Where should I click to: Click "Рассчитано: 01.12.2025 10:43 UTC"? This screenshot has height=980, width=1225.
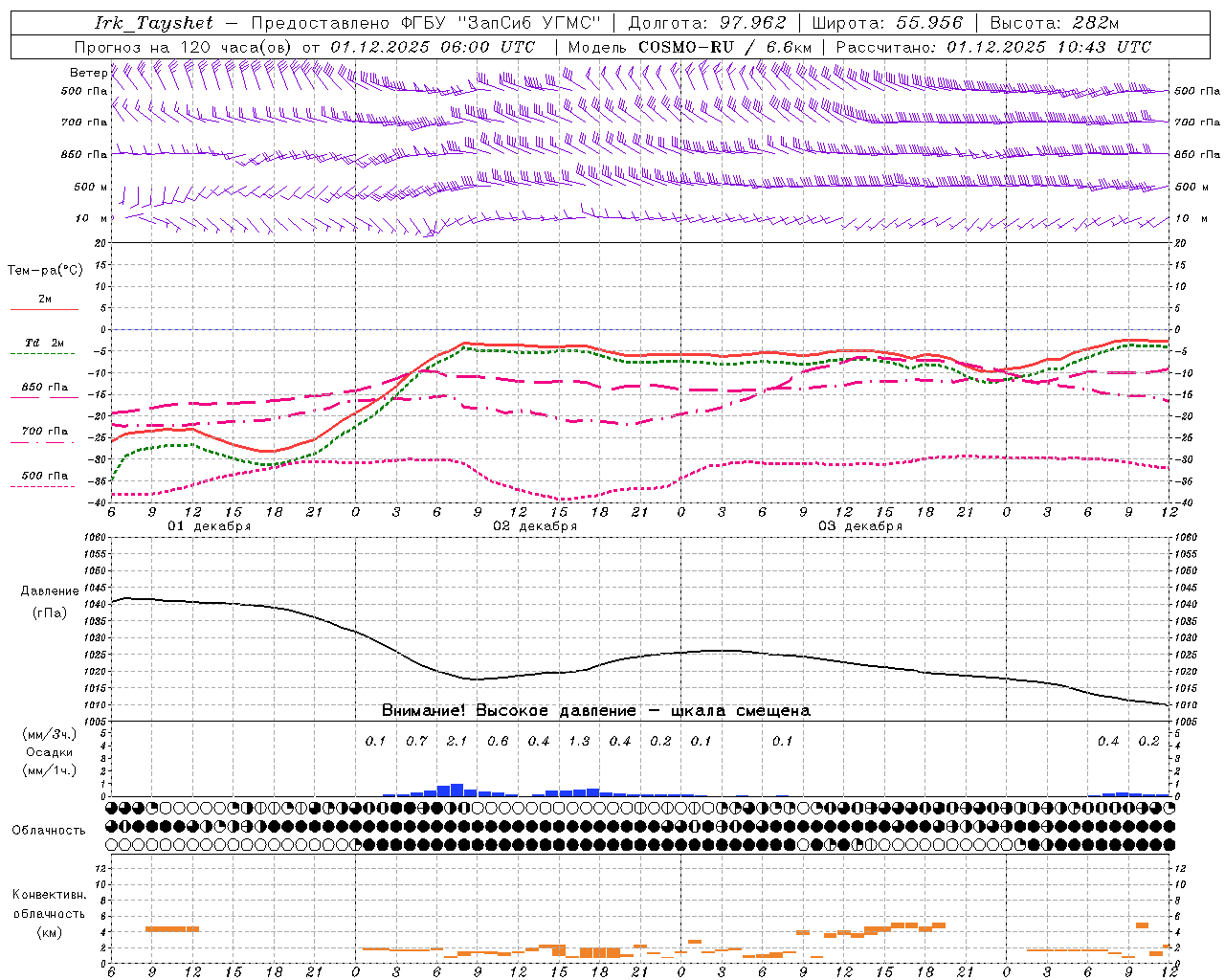(x=993, y=47)
